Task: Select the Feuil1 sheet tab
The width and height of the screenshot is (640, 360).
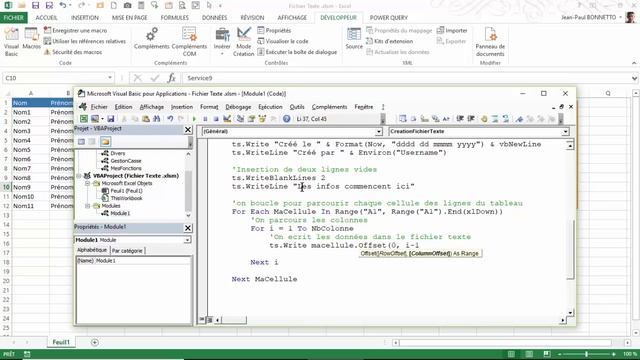Action: click(61, 342)
